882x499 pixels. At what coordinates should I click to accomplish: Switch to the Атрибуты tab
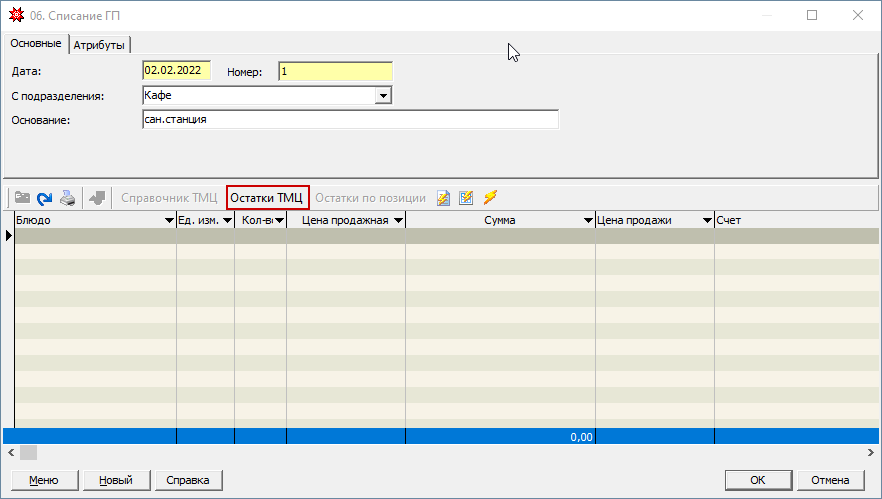click(x=99, y=45)
